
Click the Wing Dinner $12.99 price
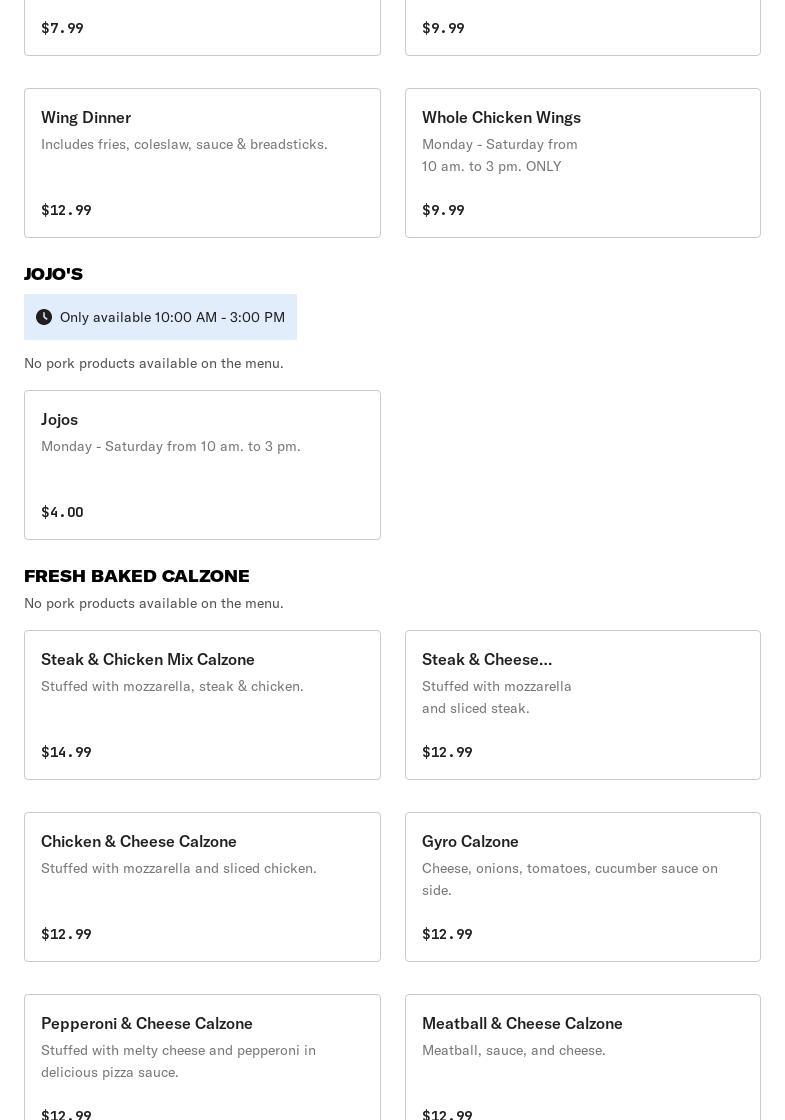(x=66, y=210)
